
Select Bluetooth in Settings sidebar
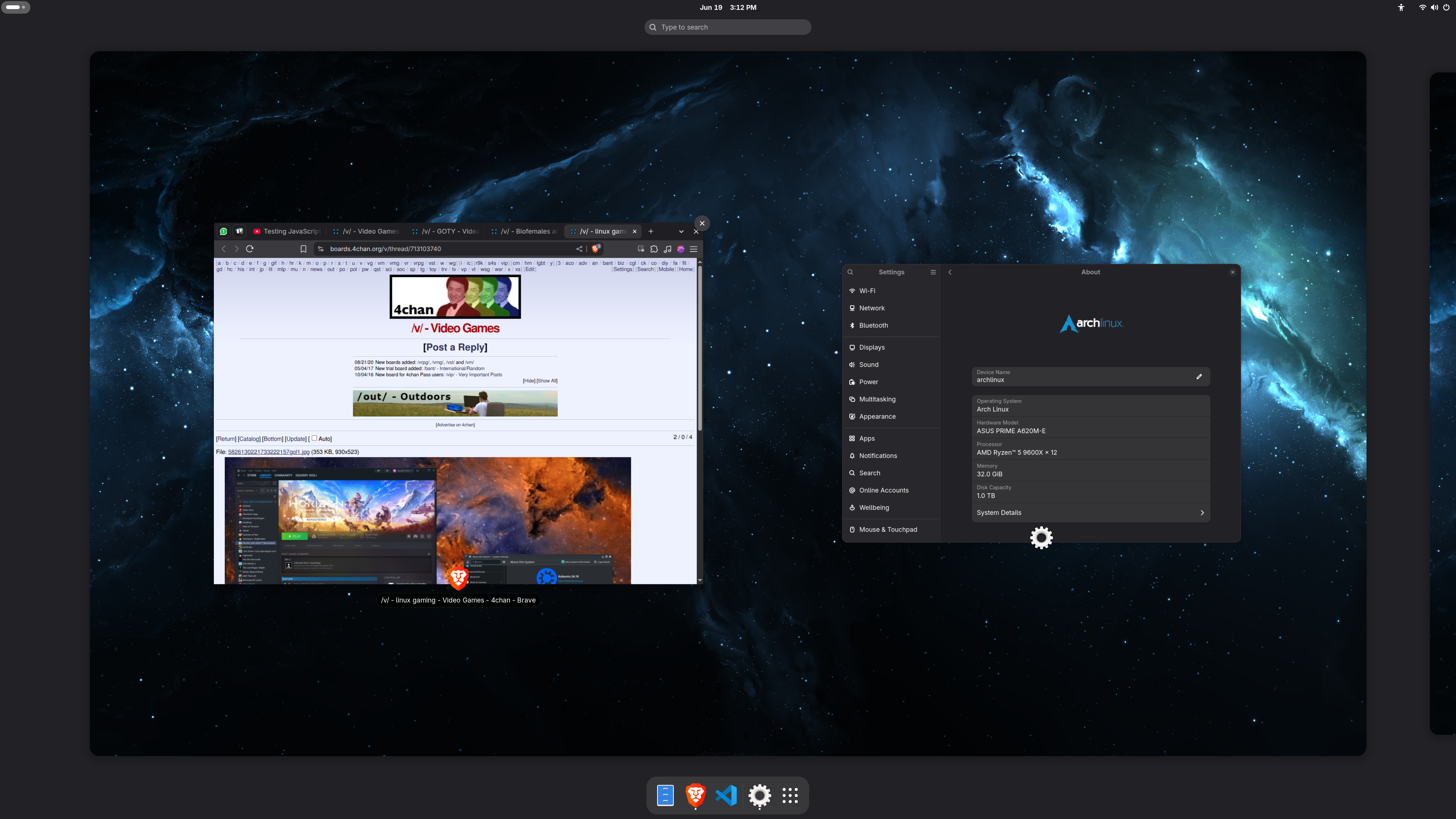892,325
